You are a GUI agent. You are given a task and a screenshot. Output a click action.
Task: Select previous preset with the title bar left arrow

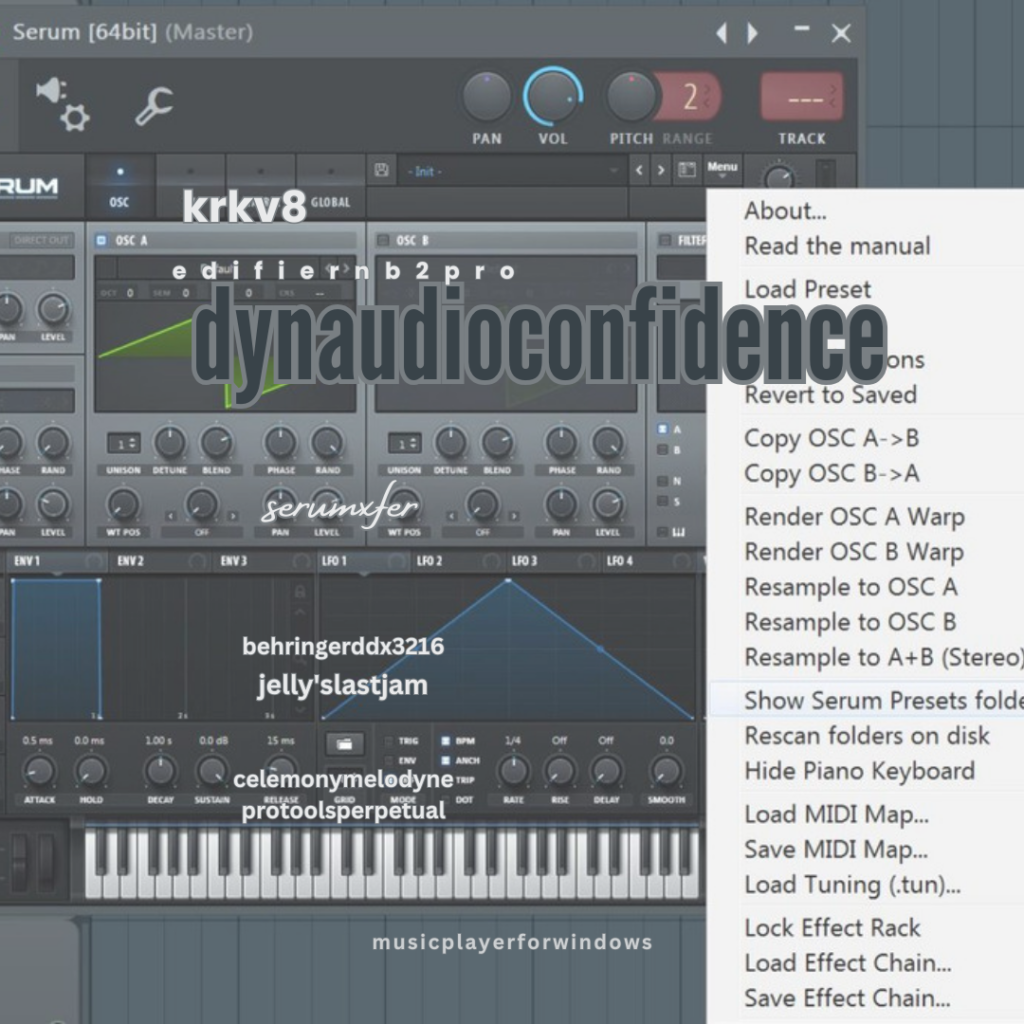[x=722, y=33]
